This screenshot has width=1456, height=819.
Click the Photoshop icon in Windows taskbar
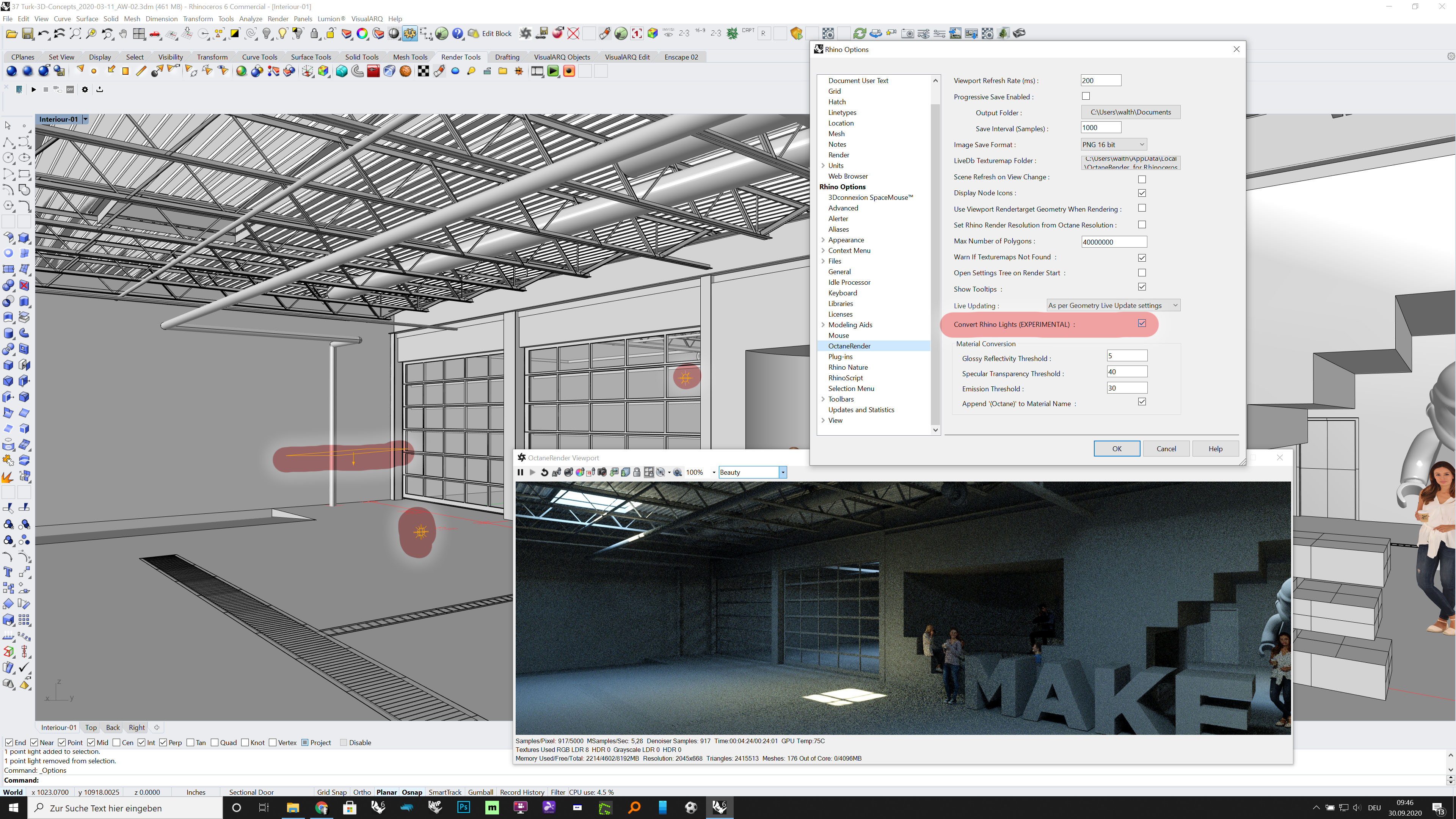coord(463,807)
